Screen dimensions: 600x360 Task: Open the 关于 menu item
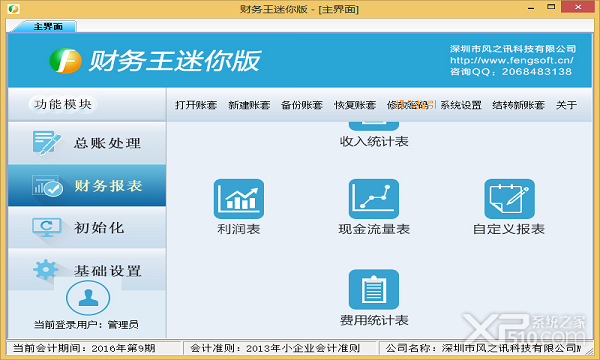pyautogui.click(x=566, y=105)
